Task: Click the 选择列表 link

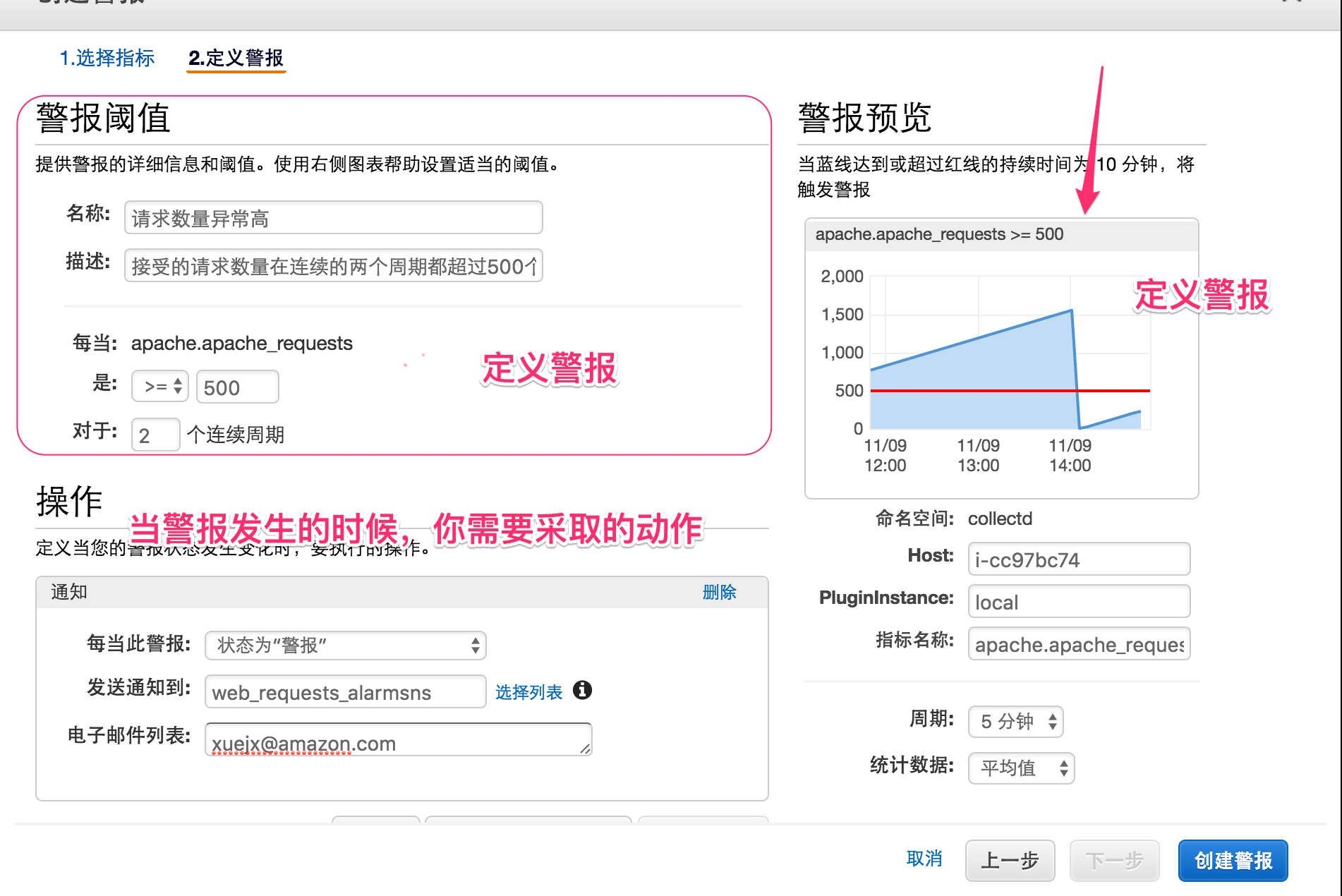Action: tap(528, 692)
